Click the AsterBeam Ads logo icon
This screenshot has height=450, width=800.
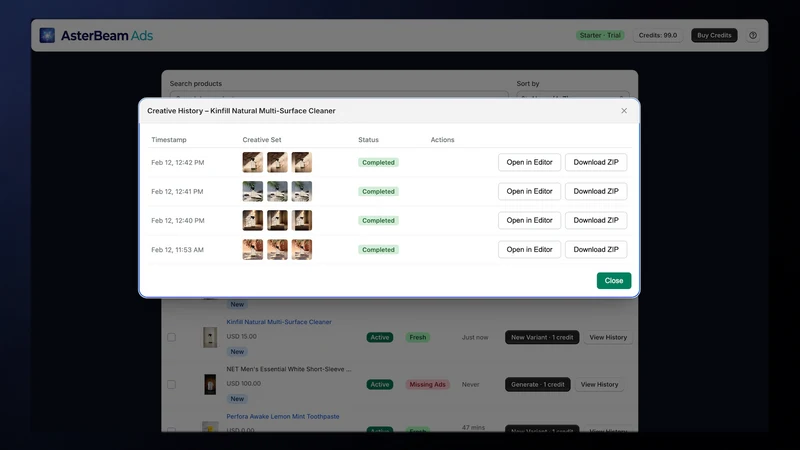point(47,35)
